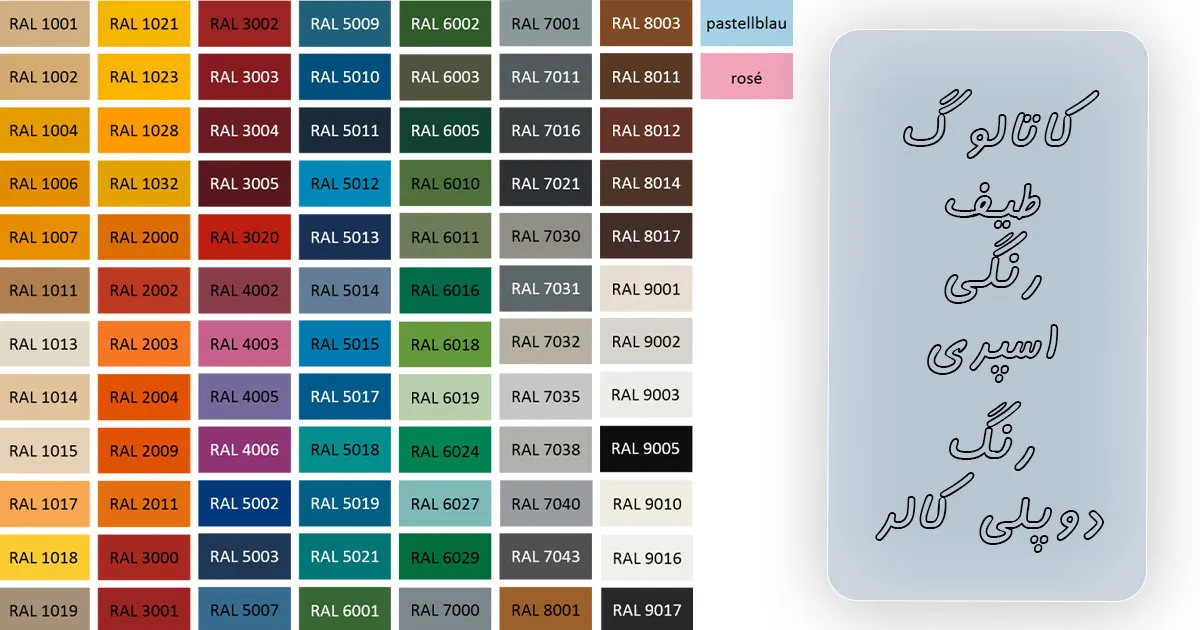Select the RAL 7021 swatch

click(x=546, y=184)
